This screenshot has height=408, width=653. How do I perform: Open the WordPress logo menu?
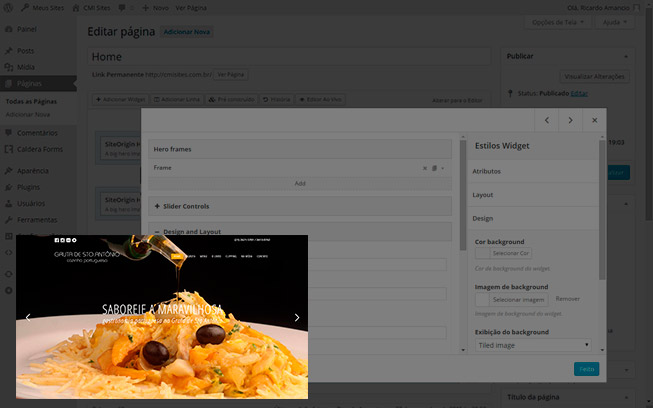(x=8, y=7)
